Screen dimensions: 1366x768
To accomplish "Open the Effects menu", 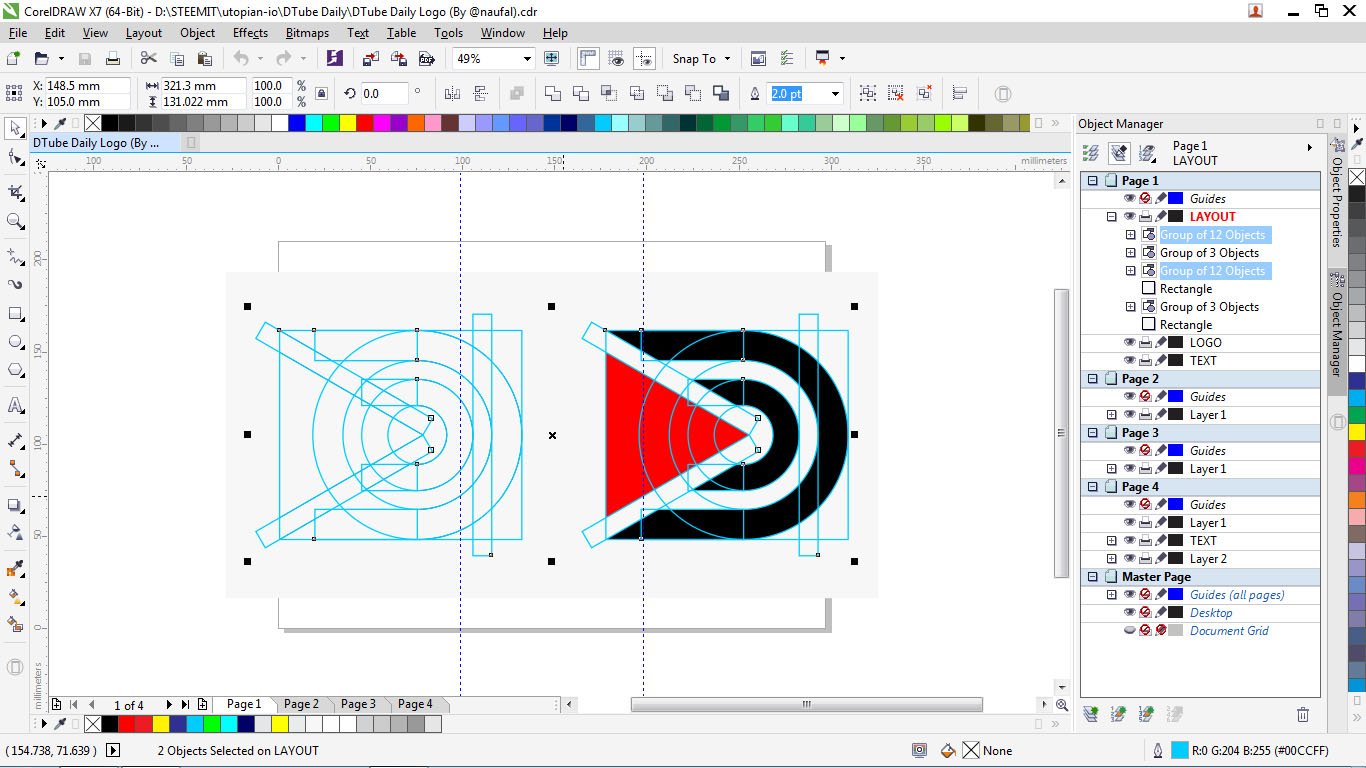I will coord(250,33).
